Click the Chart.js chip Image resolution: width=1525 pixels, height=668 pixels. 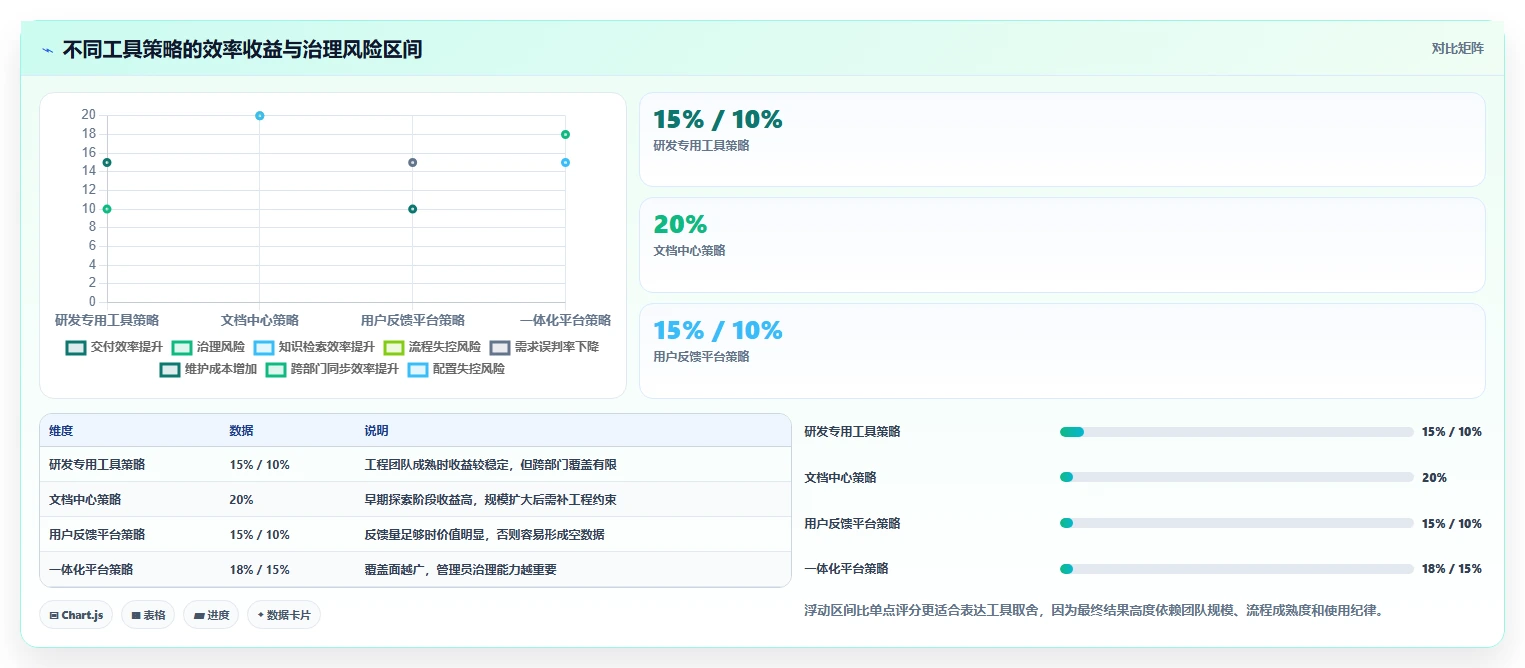click(x=76, y=615)
